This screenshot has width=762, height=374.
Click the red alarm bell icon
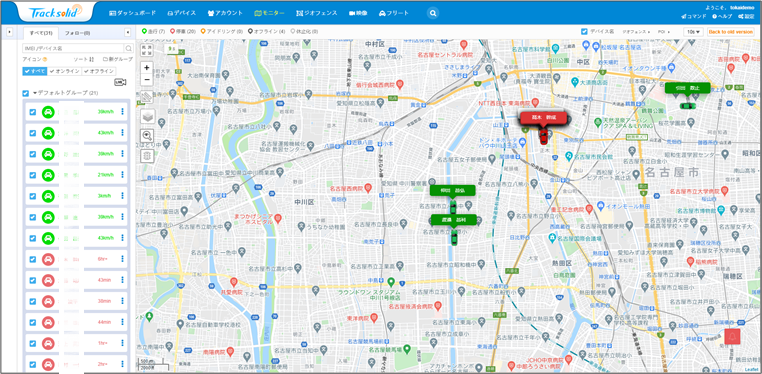pyautogui.click(x=732, y=336)
